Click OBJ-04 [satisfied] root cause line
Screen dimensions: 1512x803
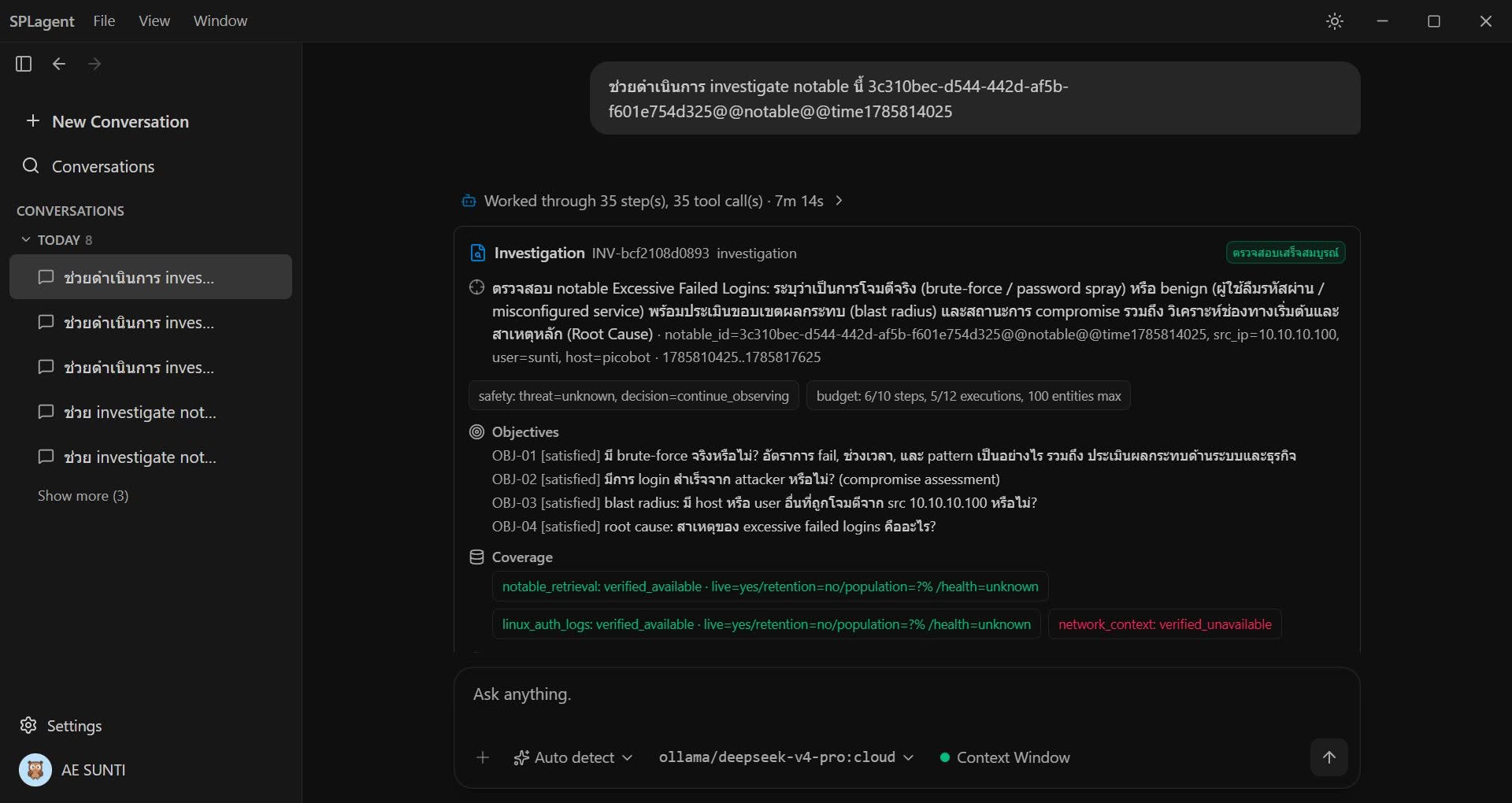coord(713,526)
